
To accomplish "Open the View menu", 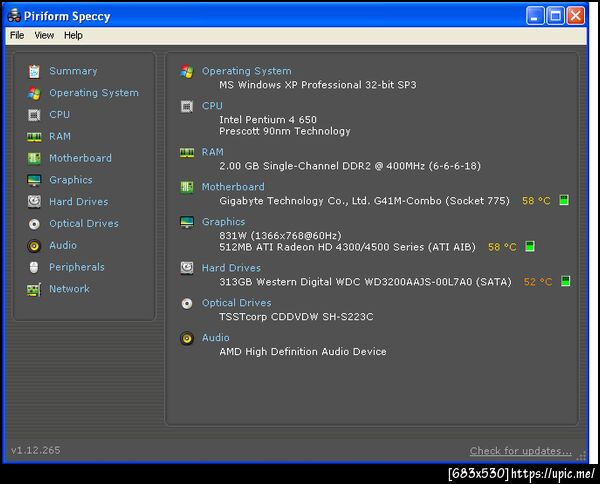I will 44,35.
